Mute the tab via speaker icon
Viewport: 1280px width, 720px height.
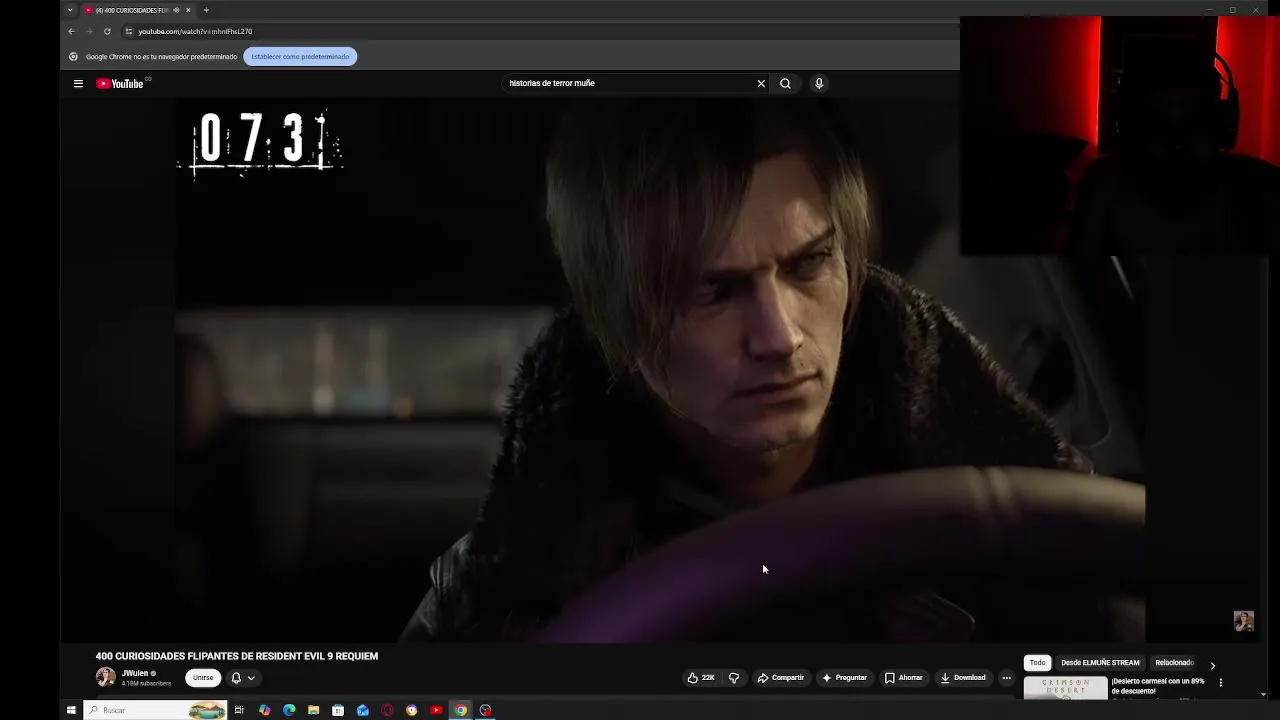pyautogui.click(x=177, y=10)
